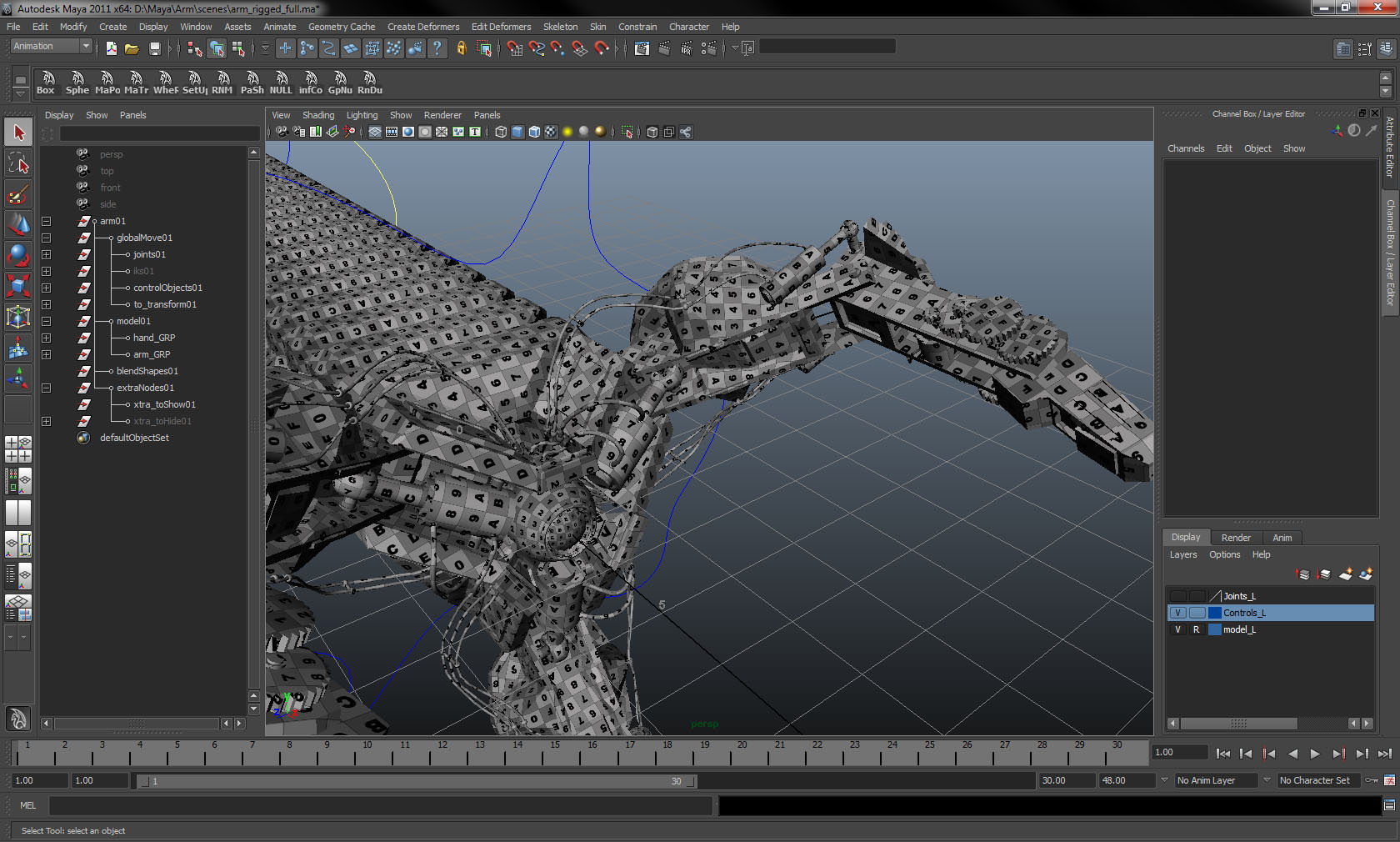Toggle Select by hierarchy mode icon
Image resolution: width=1400 pixels, height=842 pixels.
(195, 48)
